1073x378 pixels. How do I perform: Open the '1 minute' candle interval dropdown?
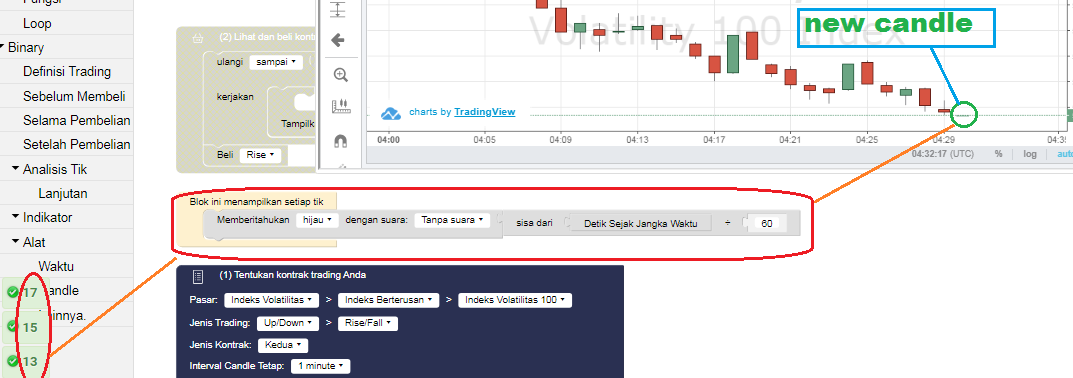pos(320,366)
